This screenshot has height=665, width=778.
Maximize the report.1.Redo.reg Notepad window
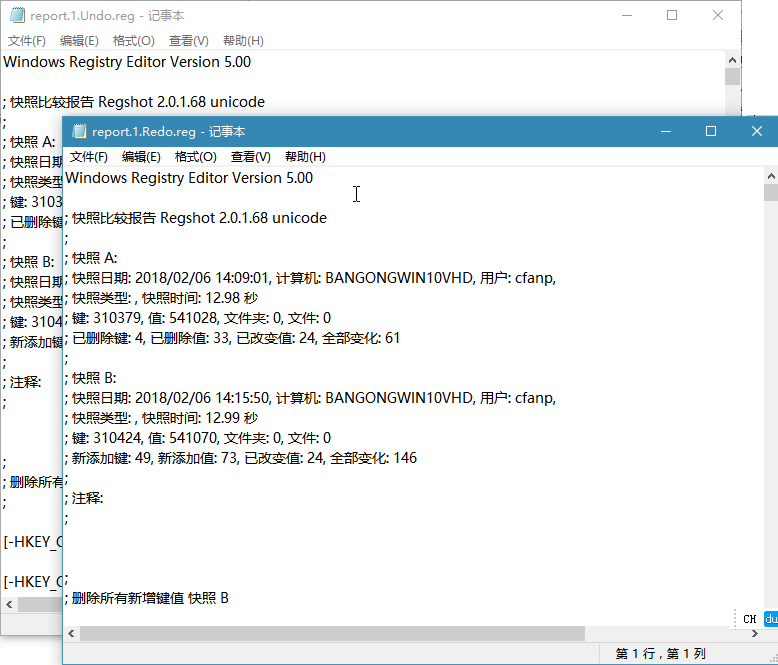[x=711, y=131]
